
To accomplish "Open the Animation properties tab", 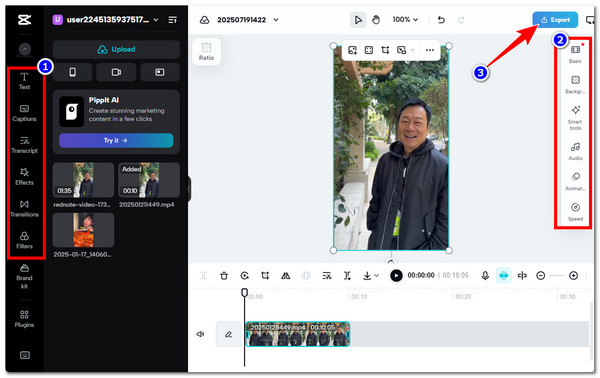I will [576, 181].
